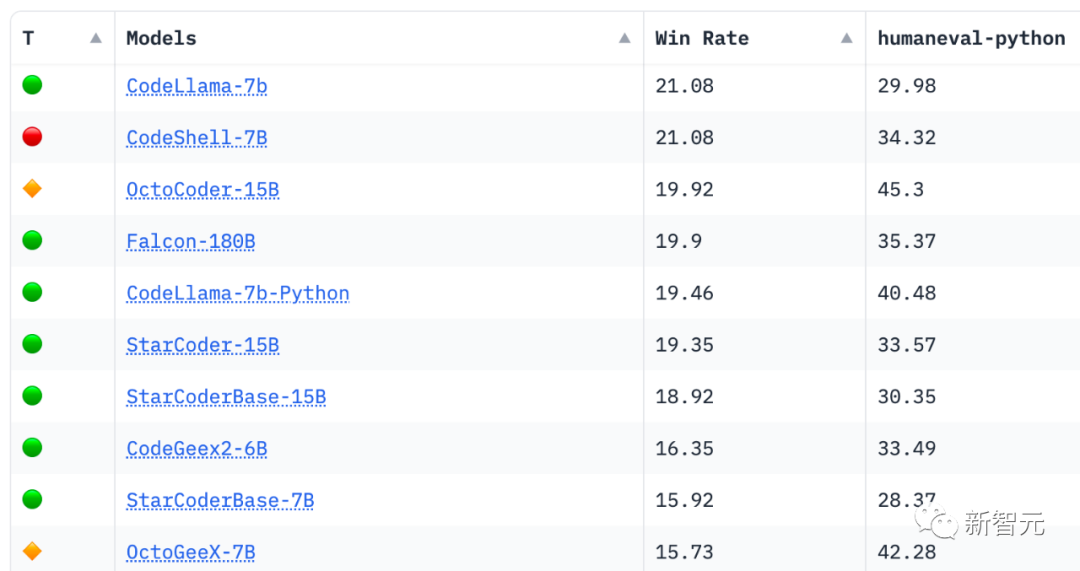The image size is (1080, 571).
Task: Sort by the Models column arrow
Action: point(625,38)
